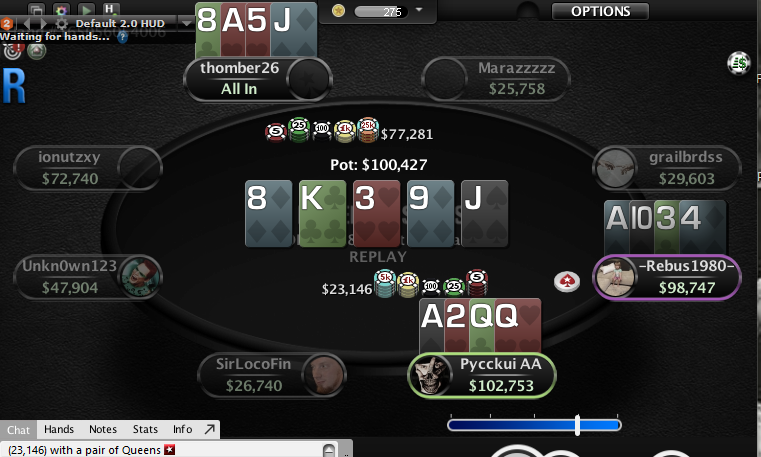Click the green home lobby icon
Screen dimensions: 761x457
[x=36, y=50]
